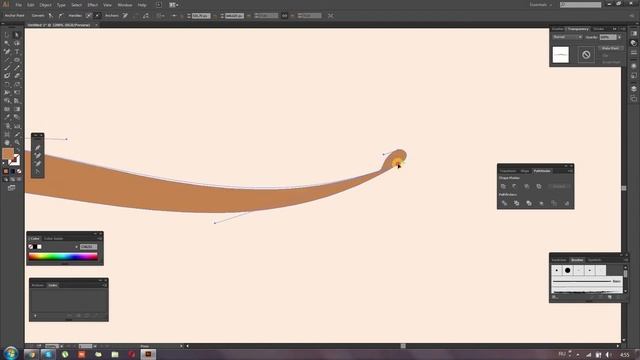The height and width of the screenshot is (360, 640).
Task: Pick a color from the spectrum bar
Action: (63, 256)
